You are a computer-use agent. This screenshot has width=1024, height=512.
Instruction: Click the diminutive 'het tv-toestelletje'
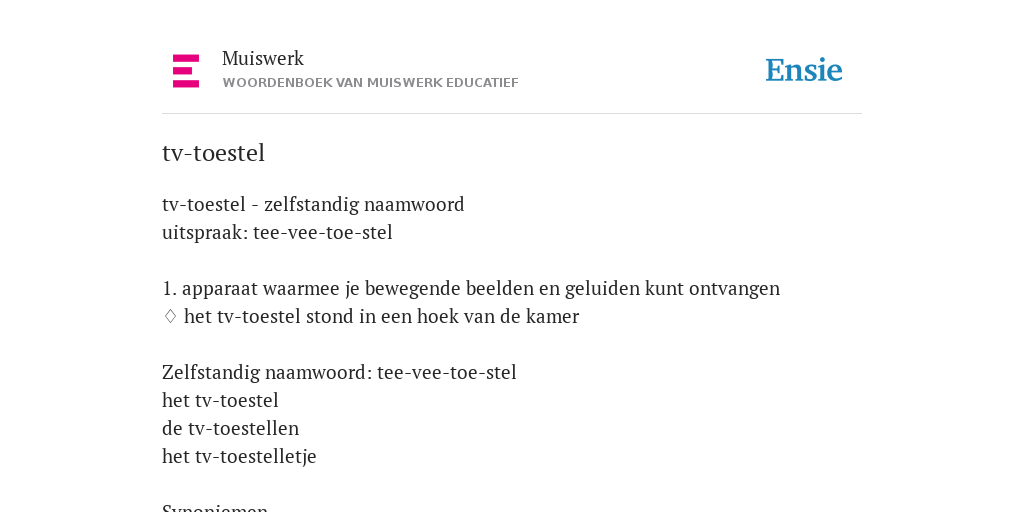coord(239,456)
